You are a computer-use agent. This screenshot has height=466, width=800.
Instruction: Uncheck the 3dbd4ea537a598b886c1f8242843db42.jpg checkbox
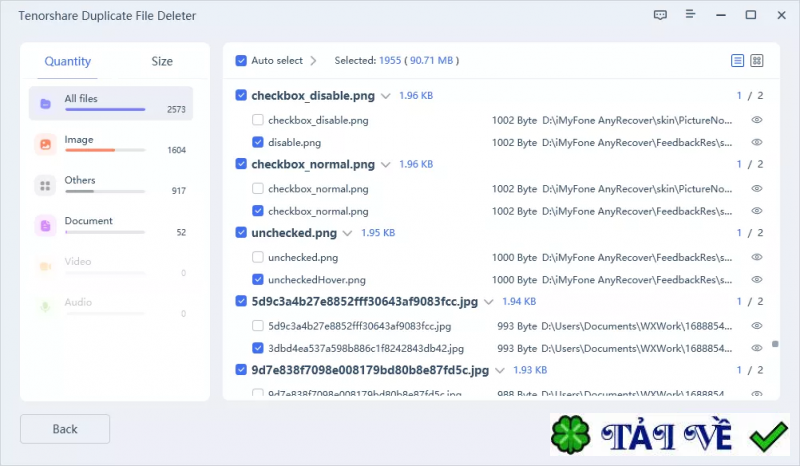point(258,348)
